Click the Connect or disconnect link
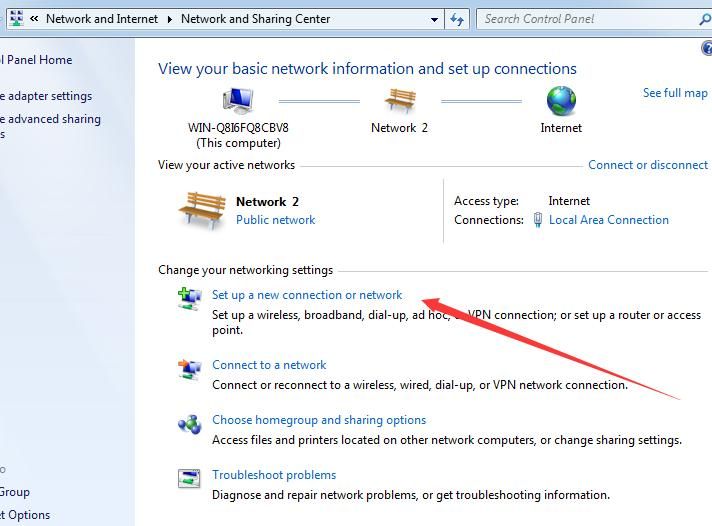 tap(648, 165)
